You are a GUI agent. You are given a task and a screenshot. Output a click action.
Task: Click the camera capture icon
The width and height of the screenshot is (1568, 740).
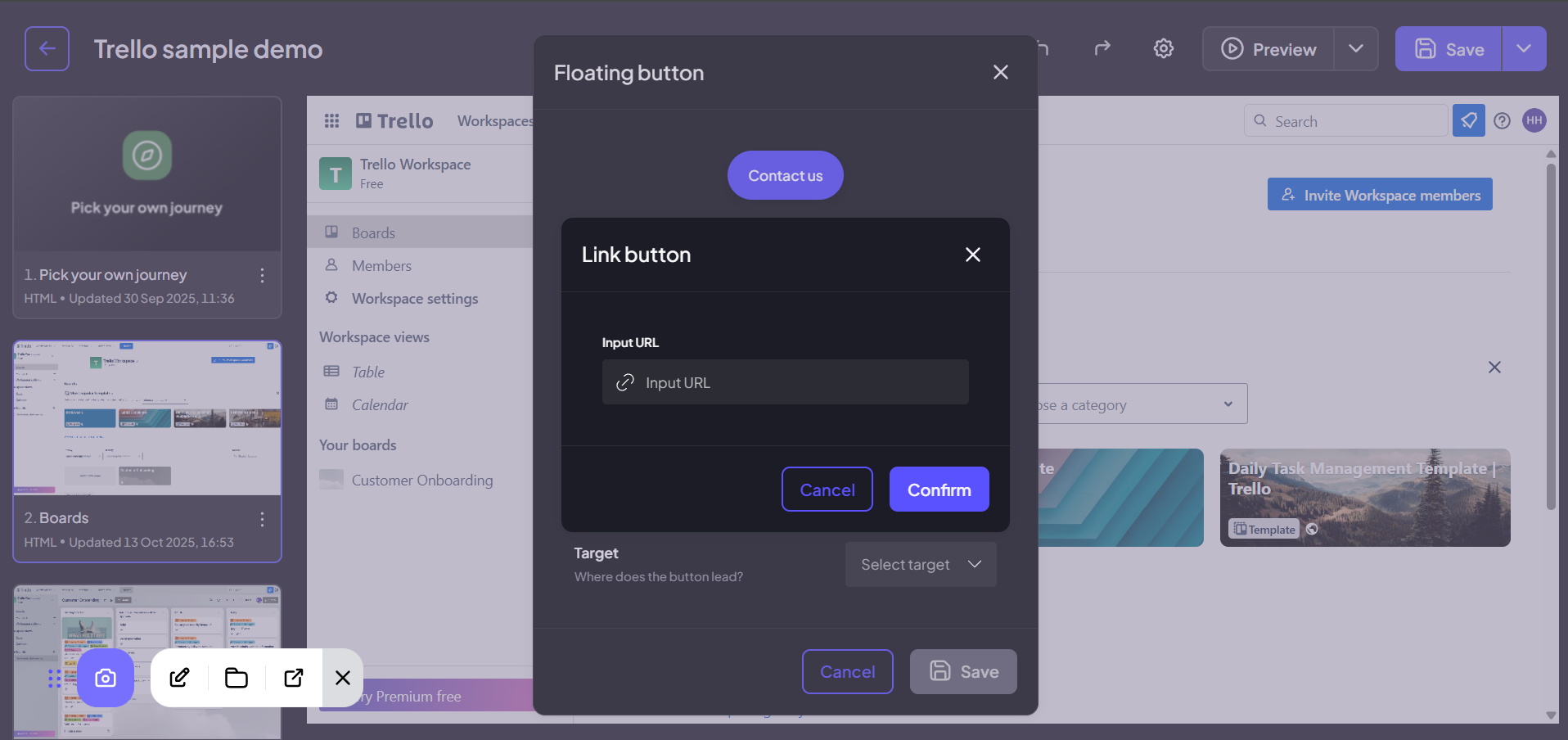pyautogui.click(x=106, y=678)
